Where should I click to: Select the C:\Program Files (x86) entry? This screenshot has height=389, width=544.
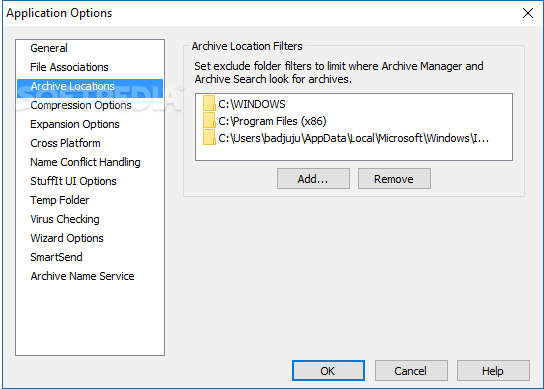pyautogui.click(x=272, y=121)
